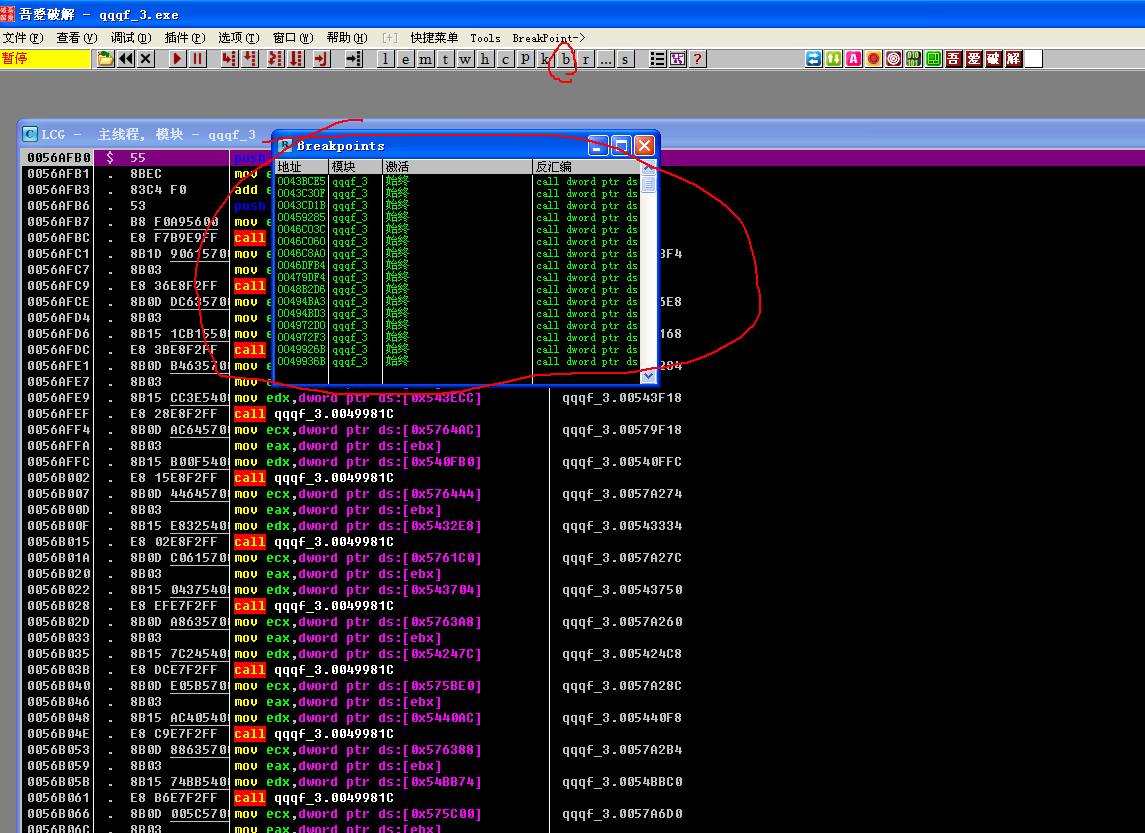Click the orange circle plugin icon

tap(873, 59)
